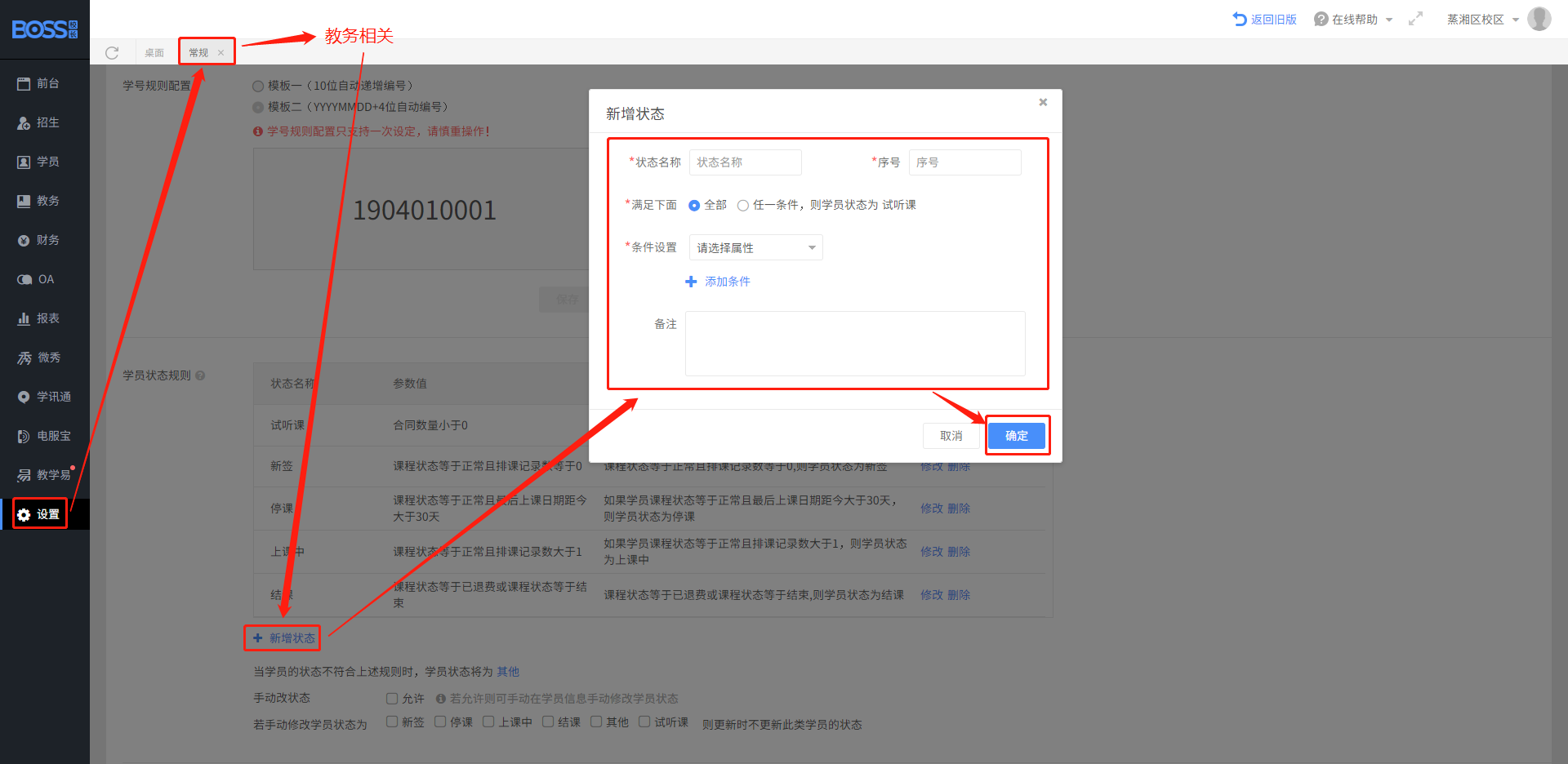The width and height of the screenshot is (1568, 764).
Task: Open the 学员 sidebar menu
Action: tap(38, 162)
